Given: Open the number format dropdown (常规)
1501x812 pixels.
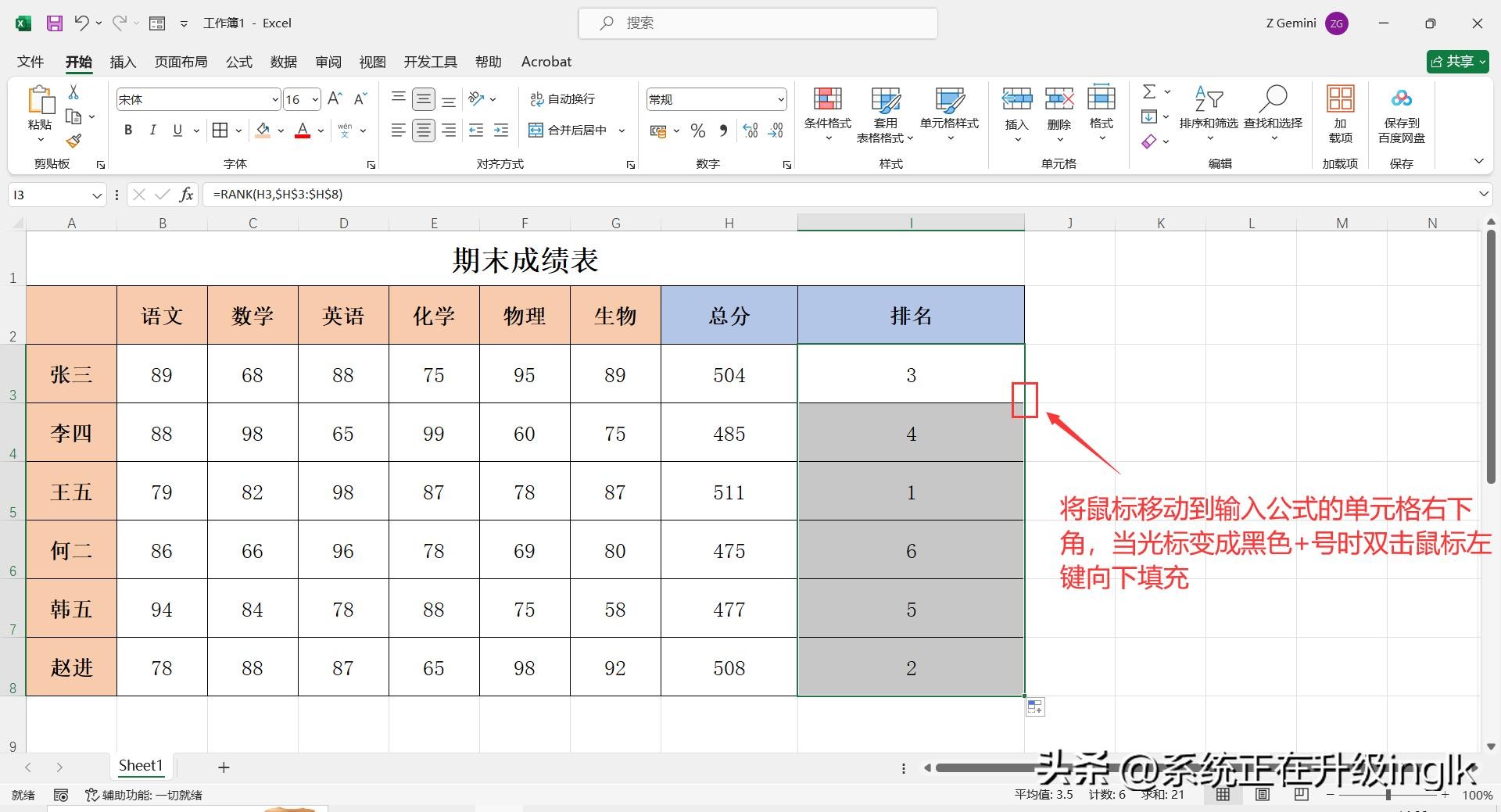Looking at the screenshot, I should (x=780, y=99).
